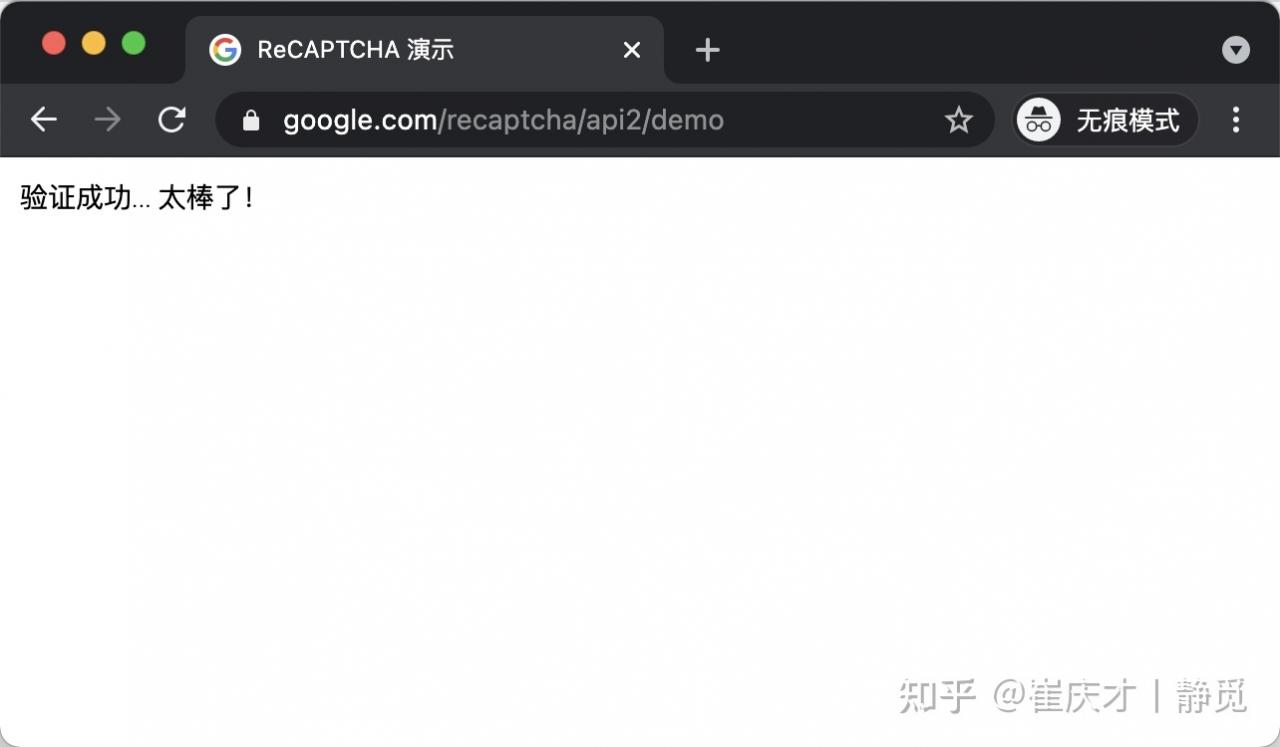The height and width of the screenshot is (747, 1280).
Task: Click the 验证成功... 太棒了! message text
Action: pos(138,198)
